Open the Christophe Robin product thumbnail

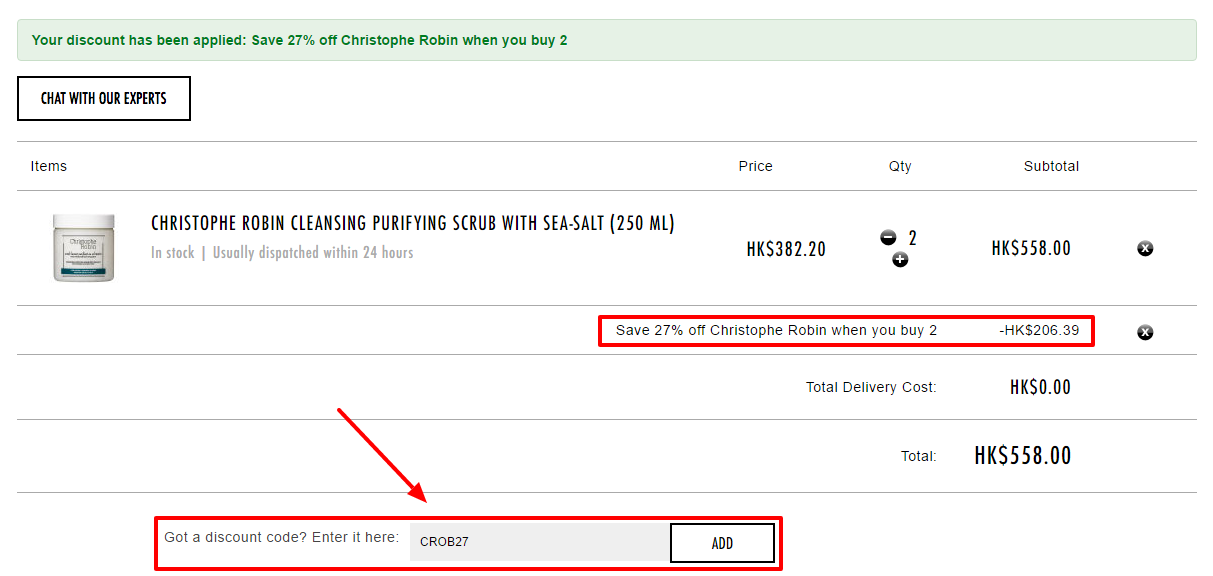(x=84, y=247)
